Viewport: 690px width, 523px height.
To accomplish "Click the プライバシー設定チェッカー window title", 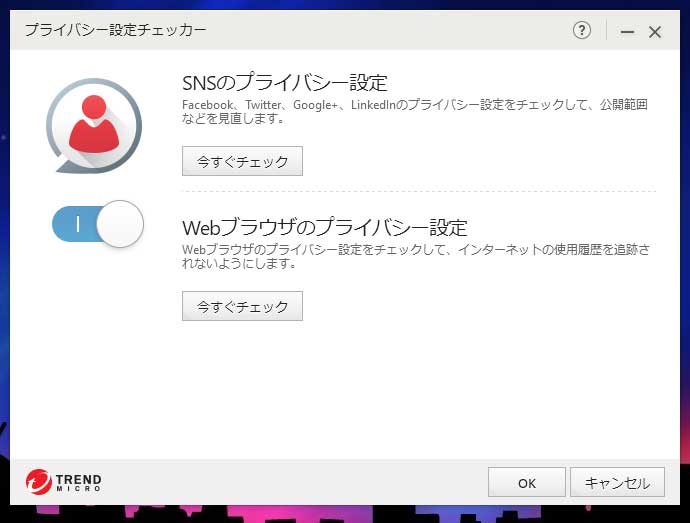I will [x=115, y=31].
